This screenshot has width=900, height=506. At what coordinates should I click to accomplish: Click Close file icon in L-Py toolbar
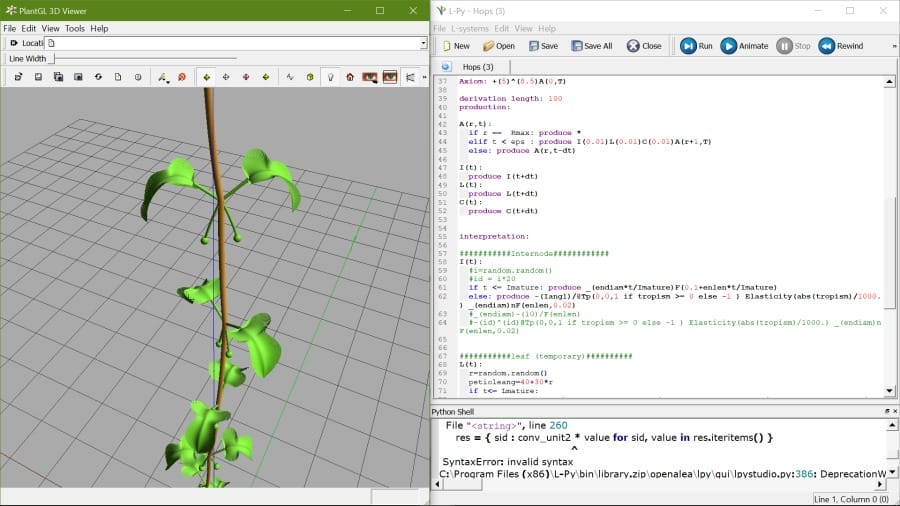[x=643, y=46]
